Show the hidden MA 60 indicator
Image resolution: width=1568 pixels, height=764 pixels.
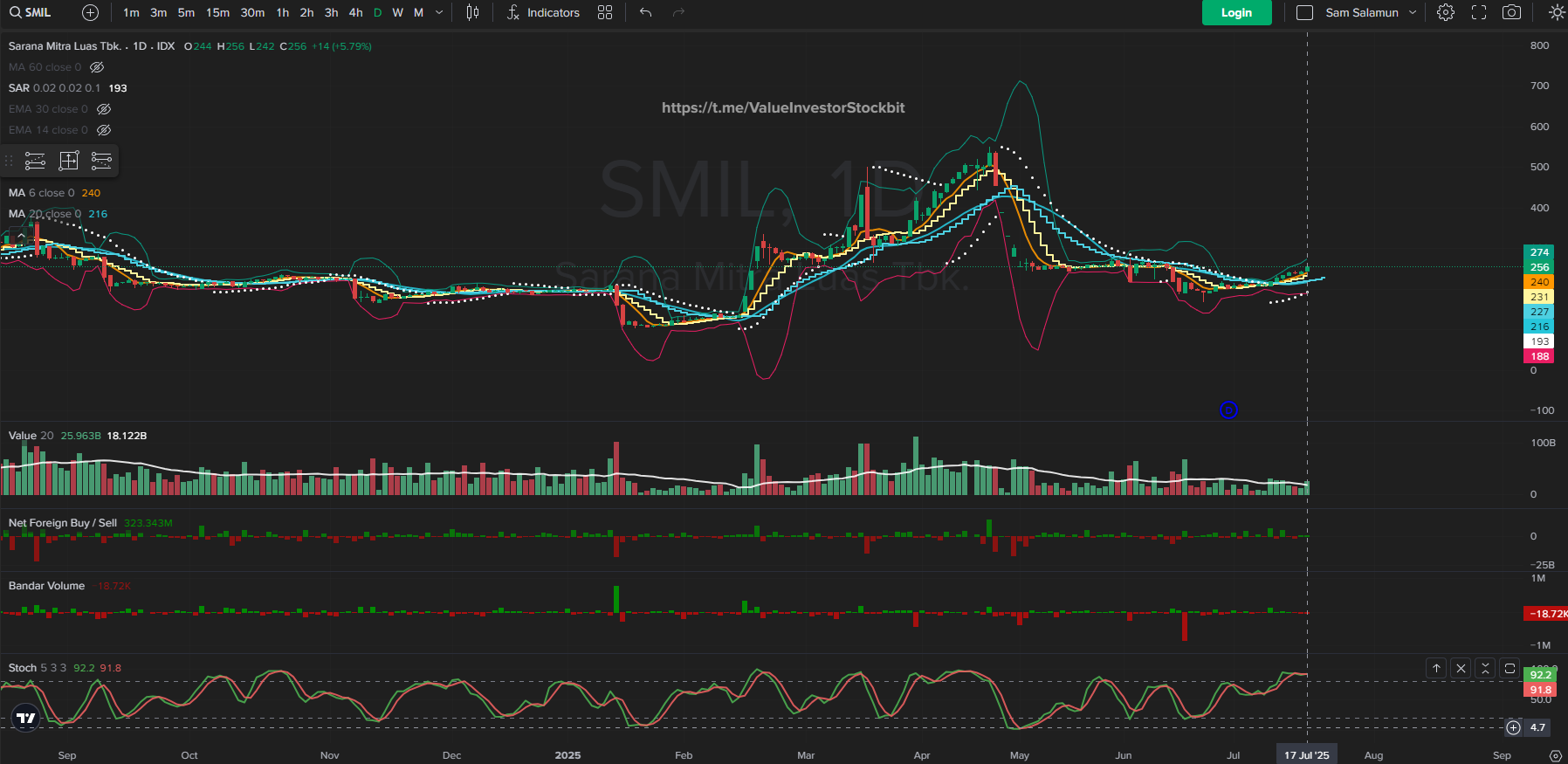click(98, 67)
